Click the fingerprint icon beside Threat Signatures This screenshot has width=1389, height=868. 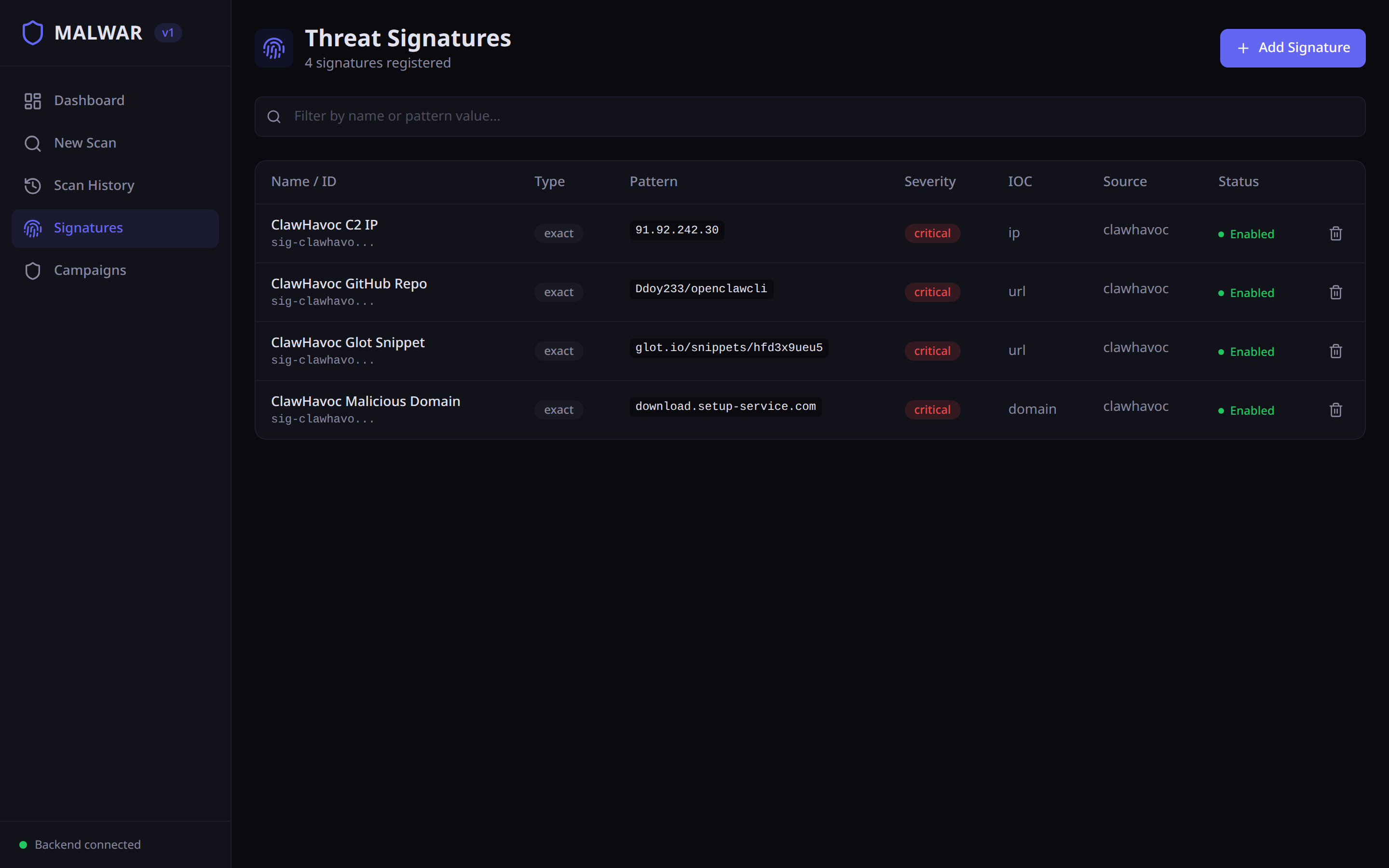[274, 48]
